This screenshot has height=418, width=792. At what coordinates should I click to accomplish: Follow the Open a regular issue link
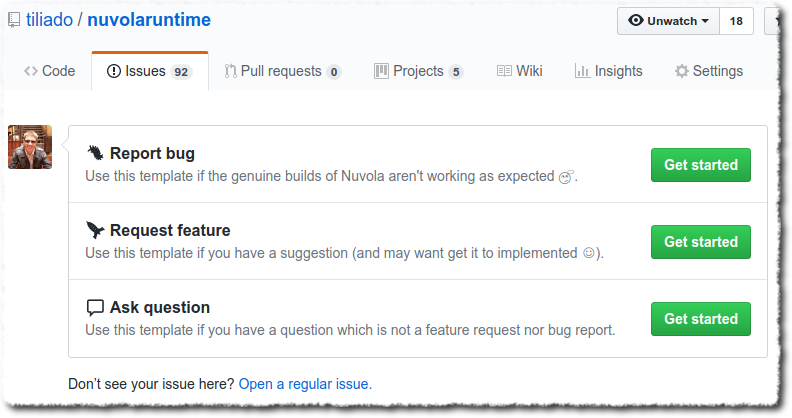coord(305,383)
